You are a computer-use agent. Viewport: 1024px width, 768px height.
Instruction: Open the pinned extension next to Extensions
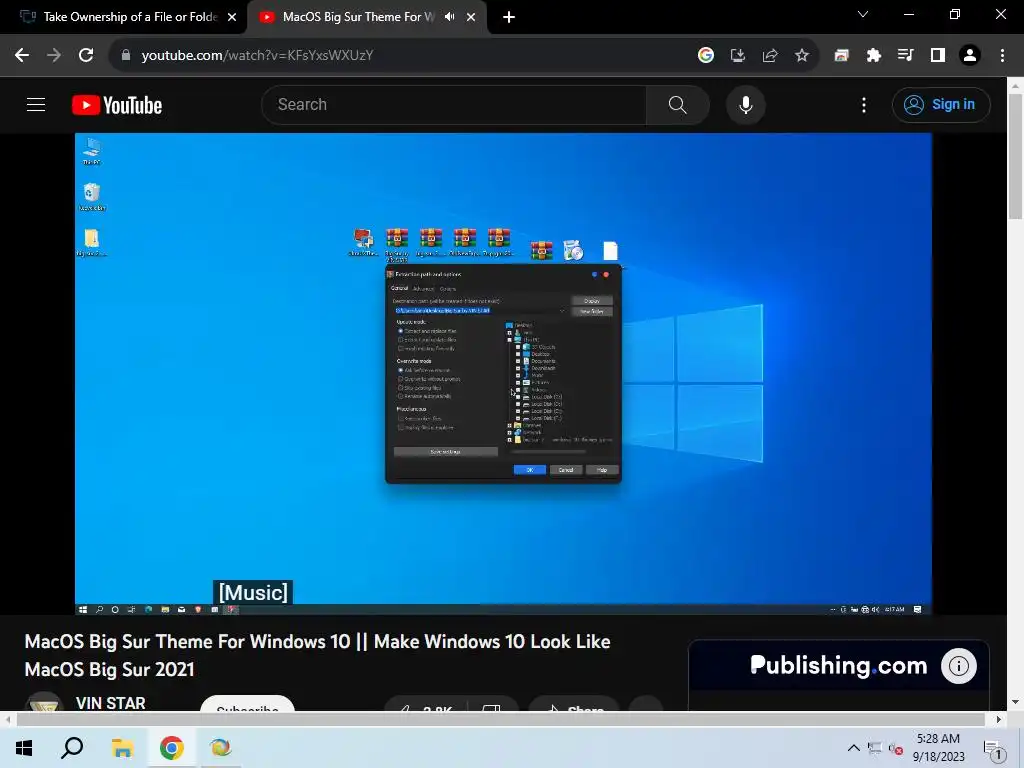(x=841, y=55)
